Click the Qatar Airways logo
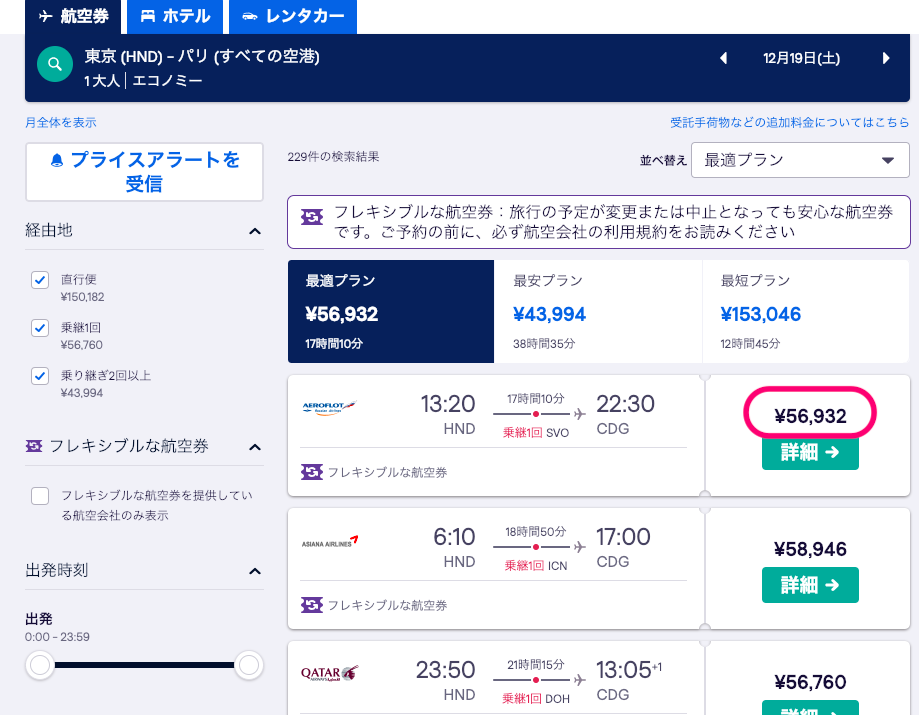This screenshot has width=919, height=715. tap(329, 673)
